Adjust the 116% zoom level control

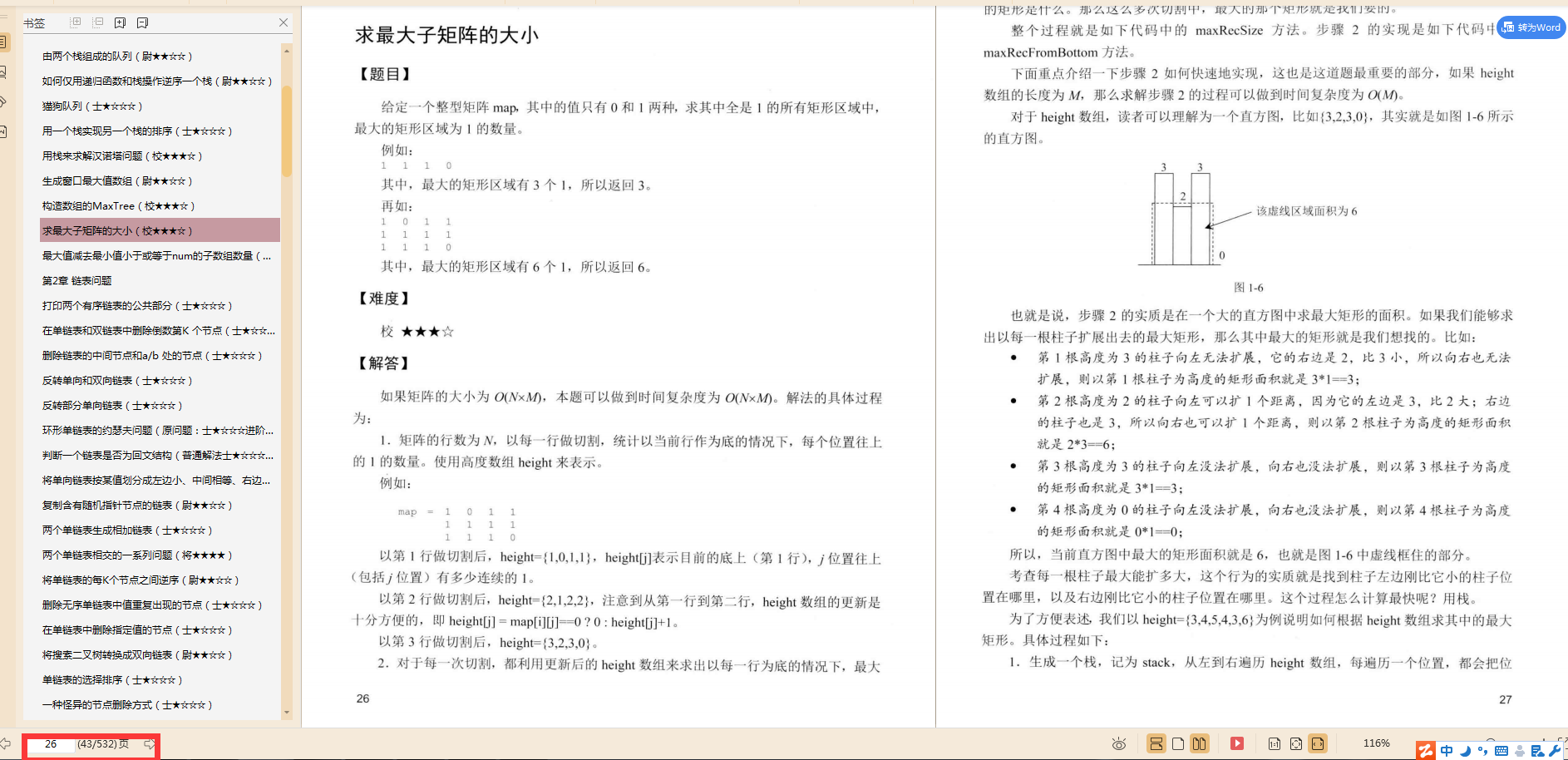[1377, 743]
